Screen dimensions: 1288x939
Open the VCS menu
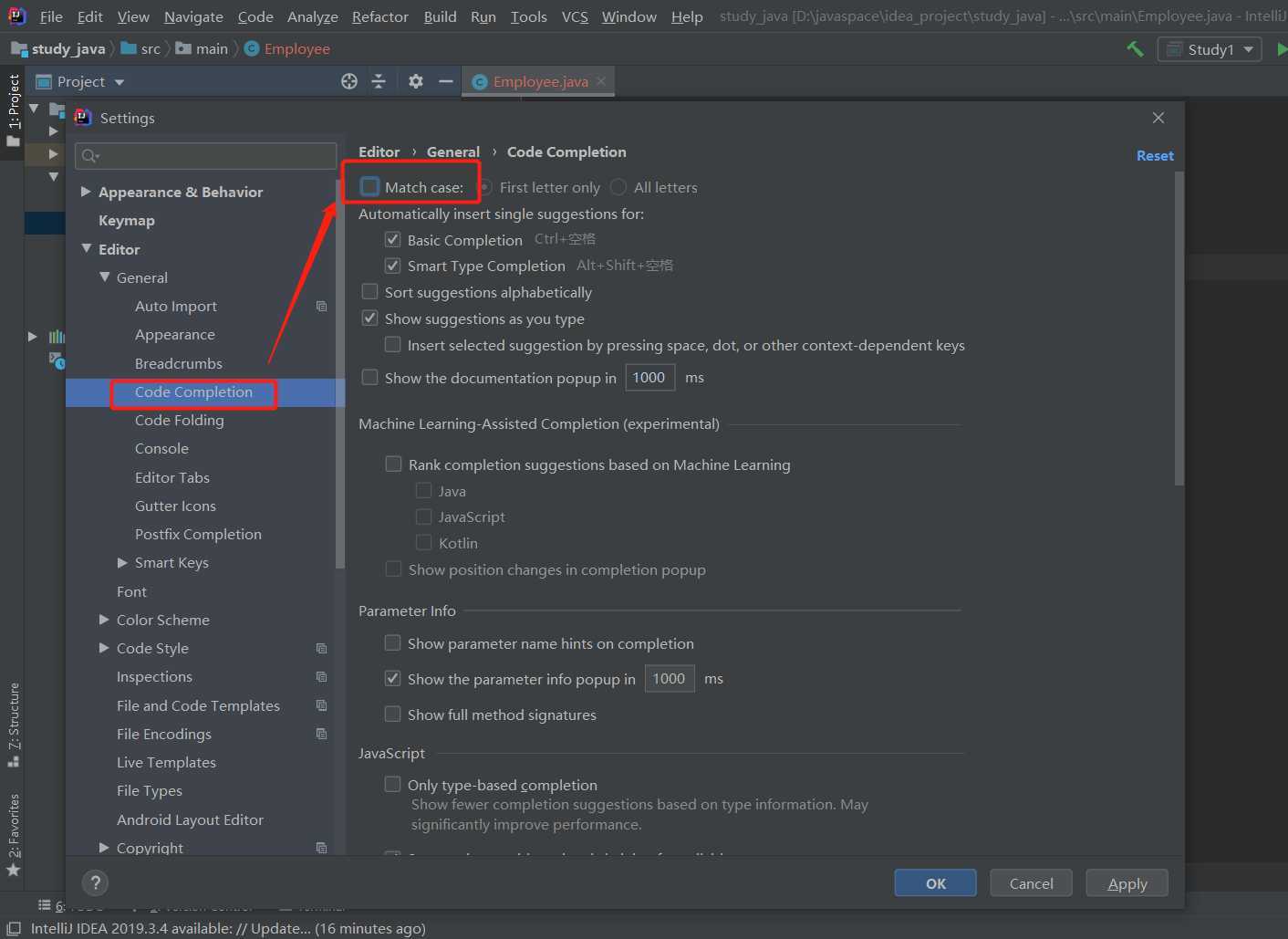tap(575, 16)
